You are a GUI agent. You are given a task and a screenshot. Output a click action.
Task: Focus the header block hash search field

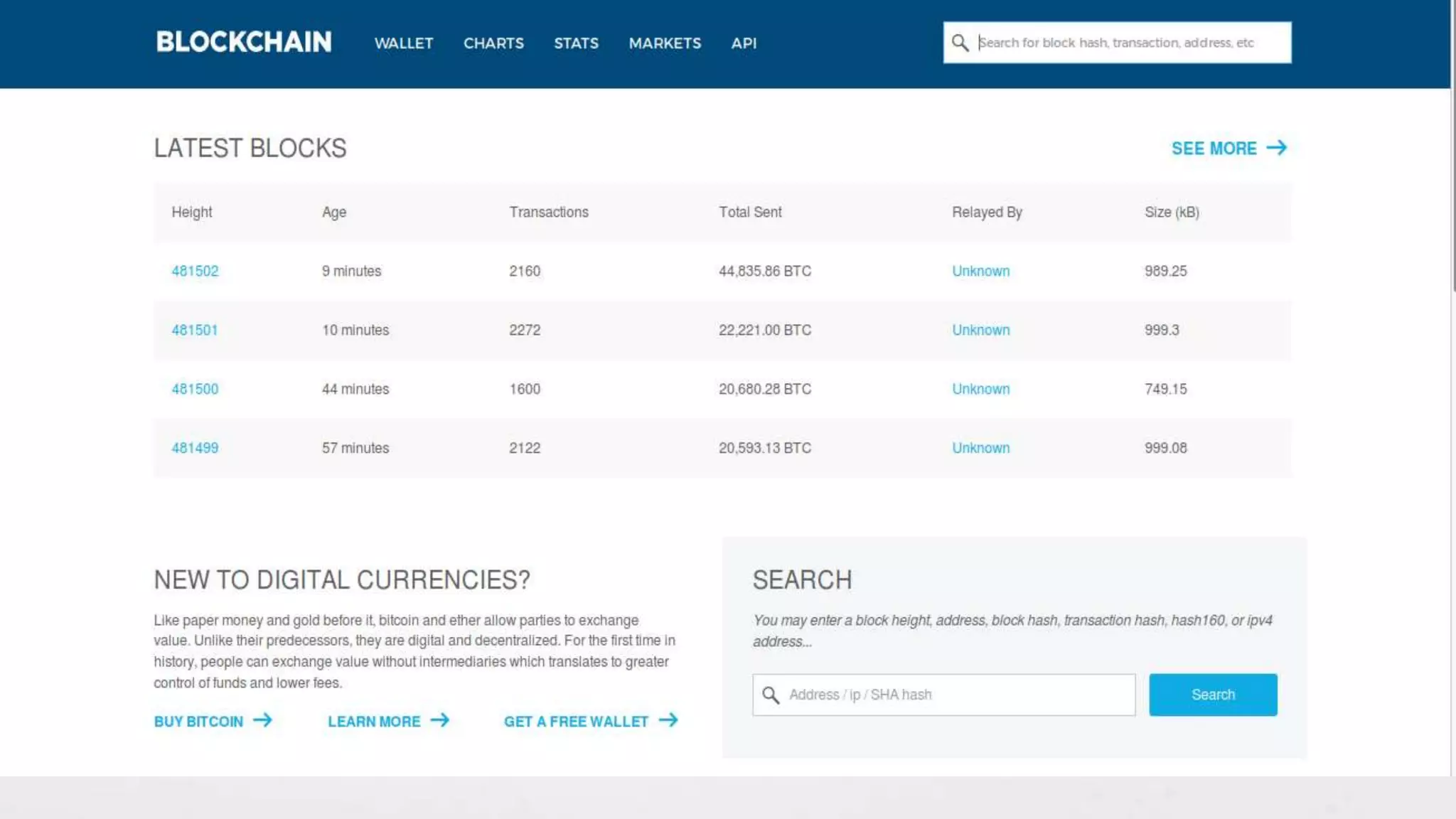(x=1118, y=43)
